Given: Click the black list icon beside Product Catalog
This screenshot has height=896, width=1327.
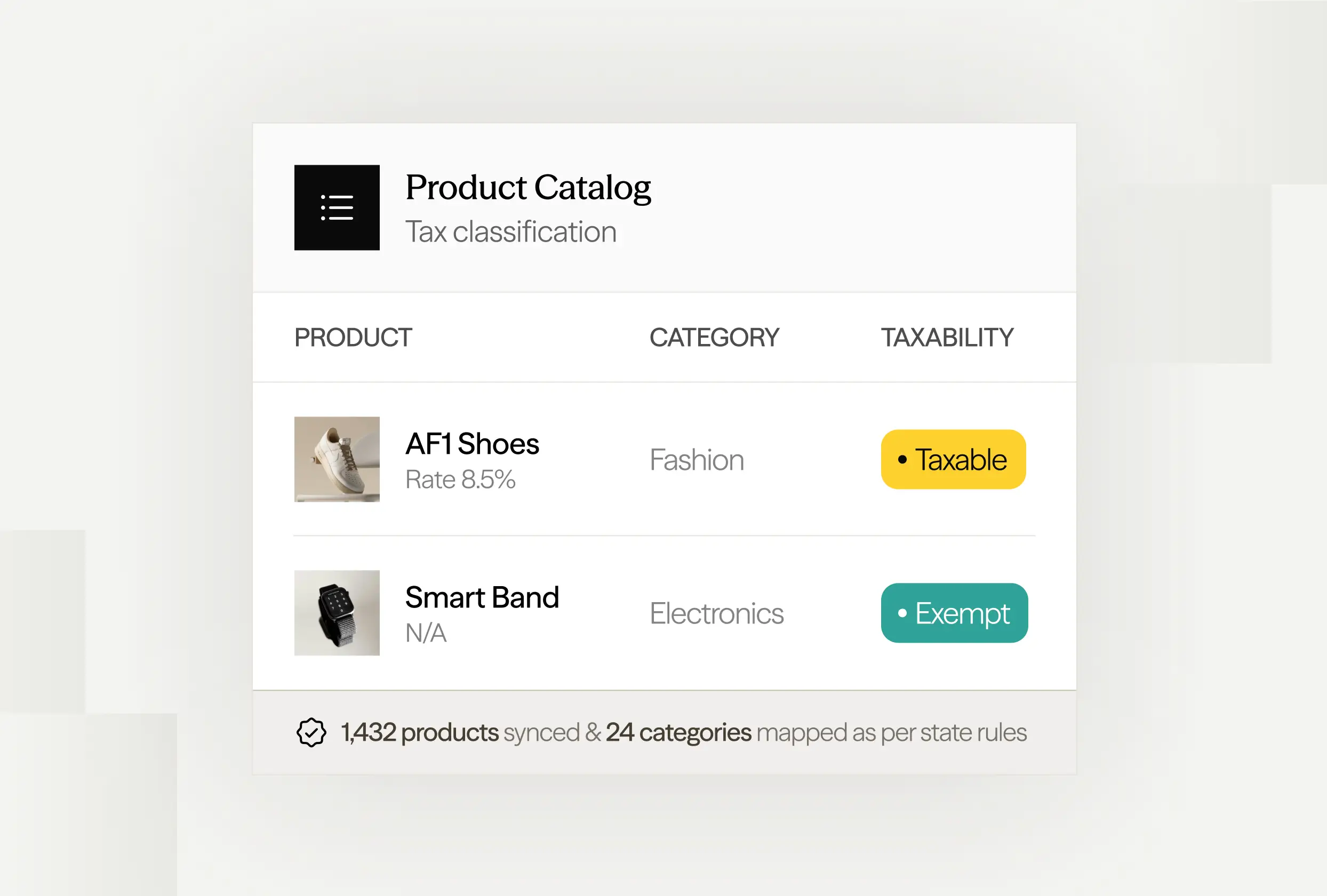Looking at the screenshot, I should pos(337,207).
